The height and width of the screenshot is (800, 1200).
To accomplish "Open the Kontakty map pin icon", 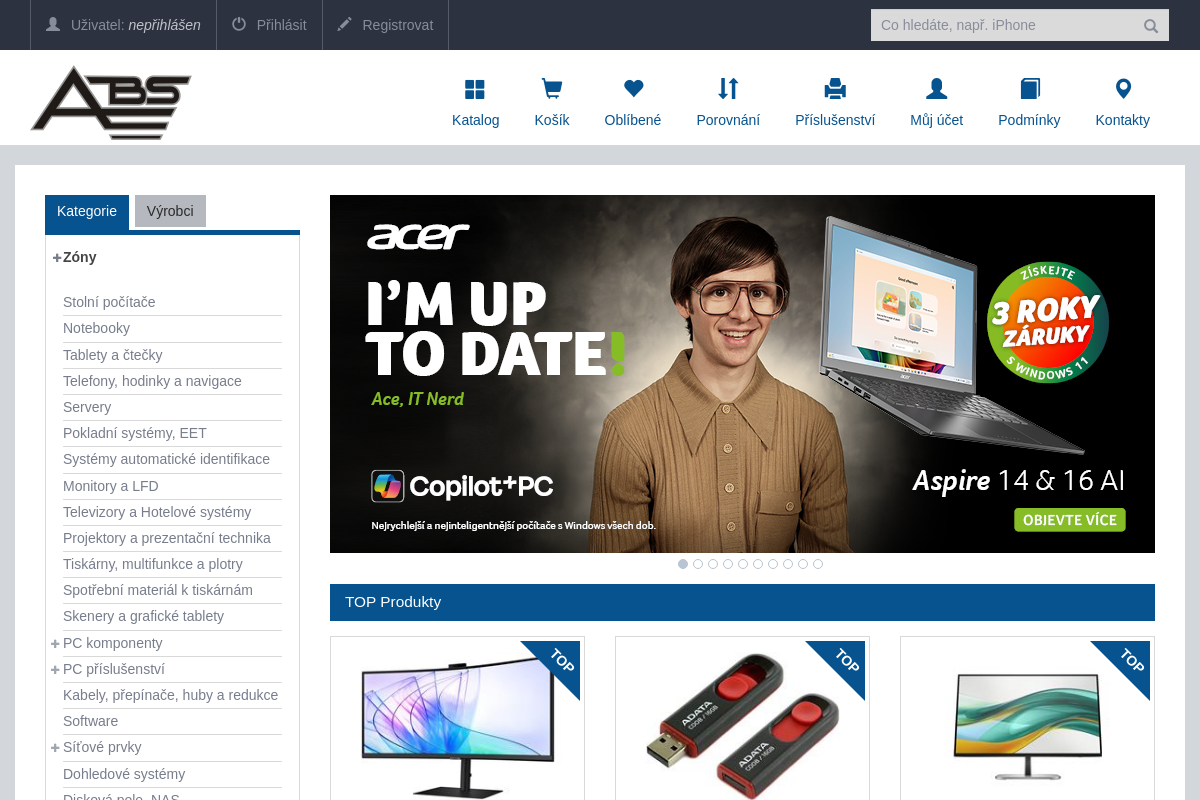I will pyautogui.click(x=1123, y=89).
